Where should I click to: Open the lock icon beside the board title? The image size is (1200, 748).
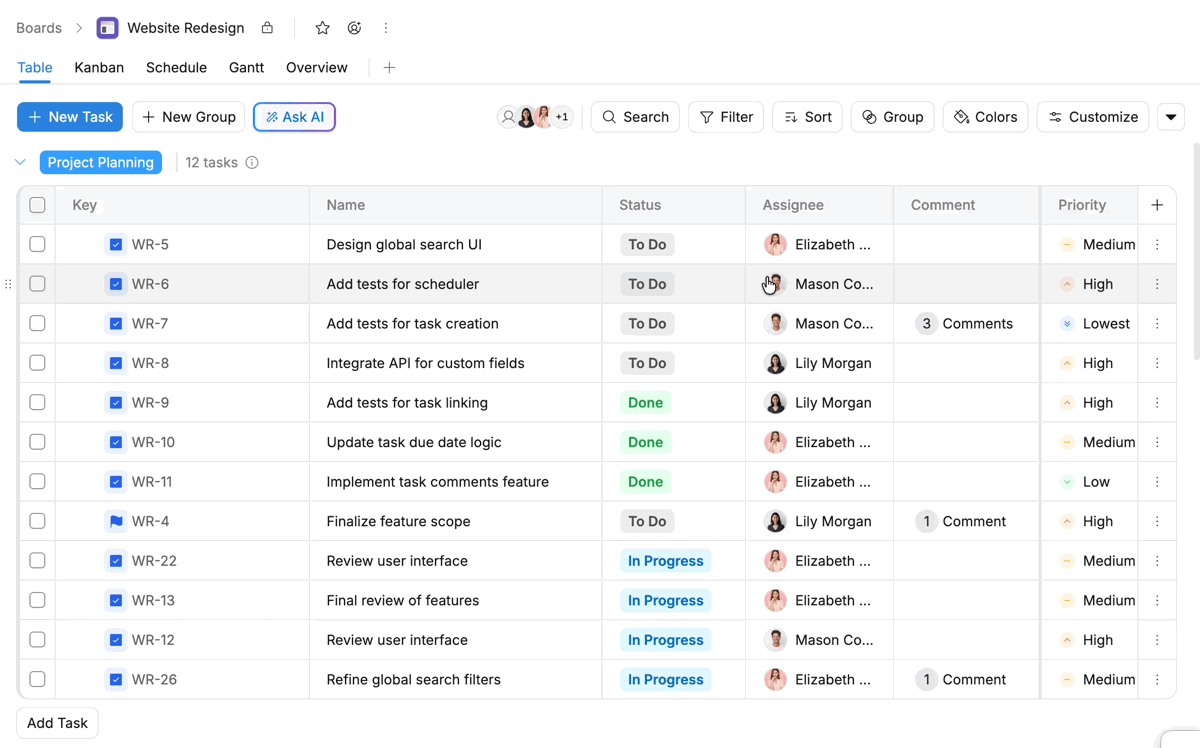click(267, 28)
